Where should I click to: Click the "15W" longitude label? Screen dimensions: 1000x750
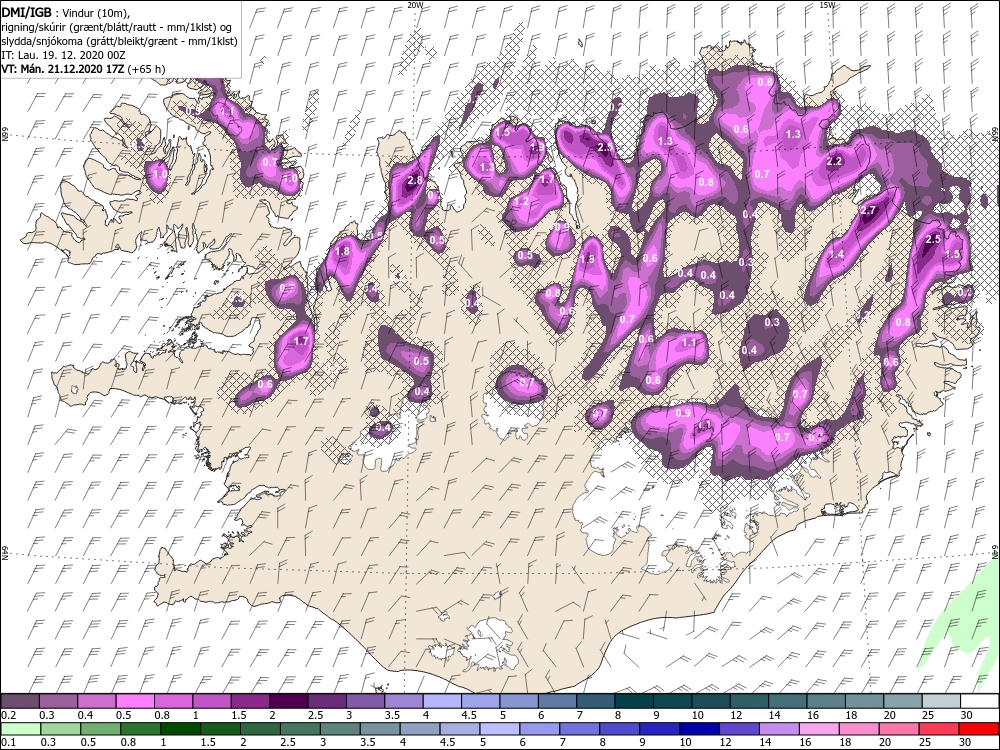(827, 4)
